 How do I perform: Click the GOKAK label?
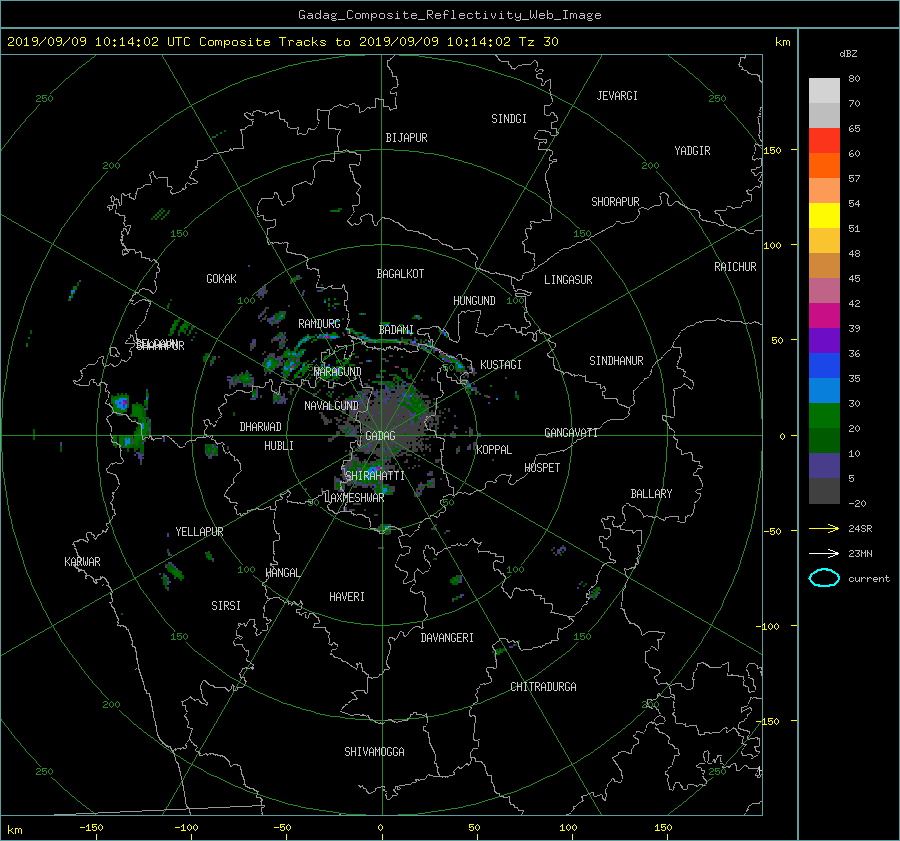click(x=221, y=278)
